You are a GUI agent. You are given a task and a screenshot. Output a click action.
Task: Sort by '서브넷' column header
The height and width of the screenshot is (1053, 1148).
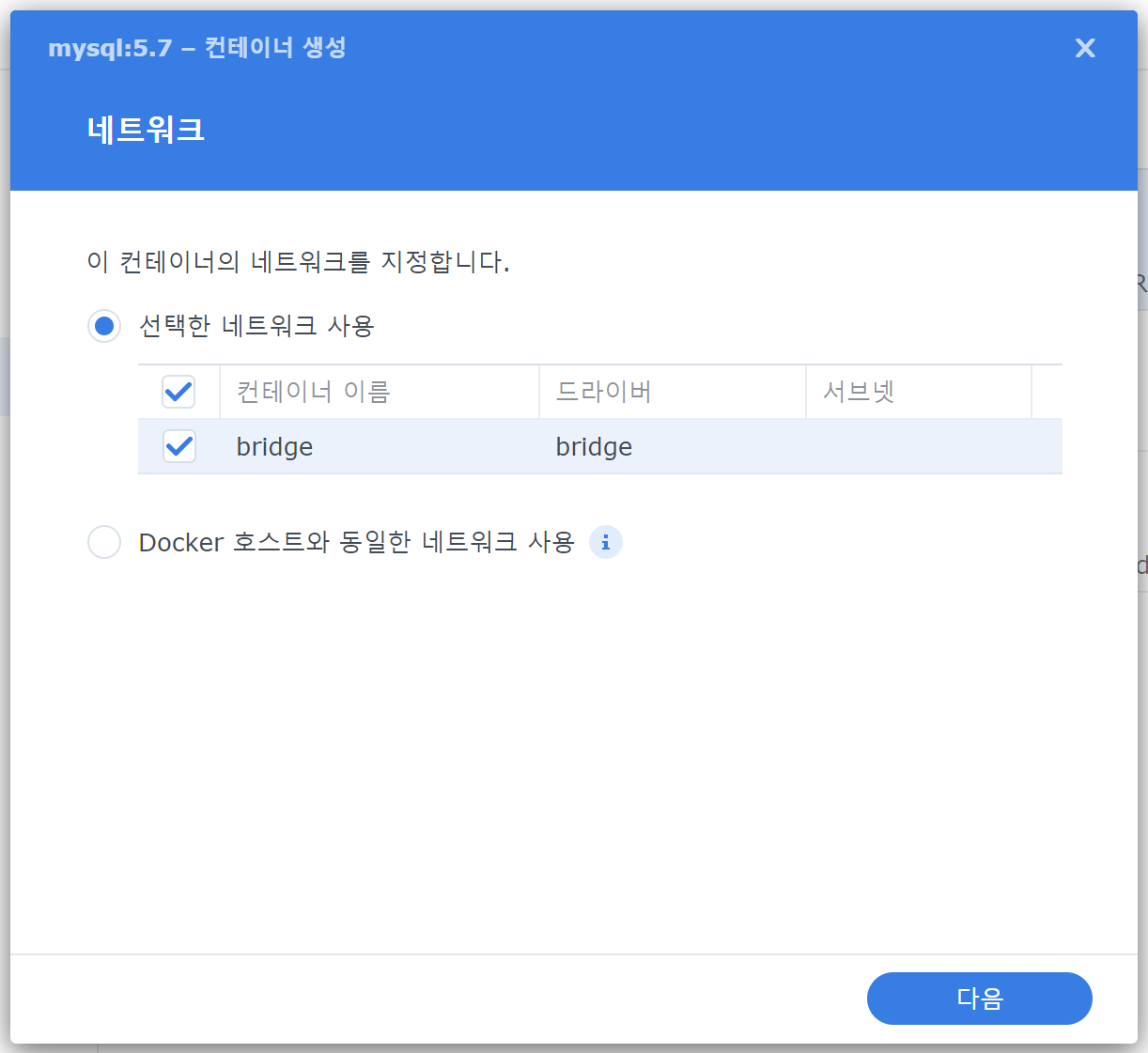tap(919, 392)
